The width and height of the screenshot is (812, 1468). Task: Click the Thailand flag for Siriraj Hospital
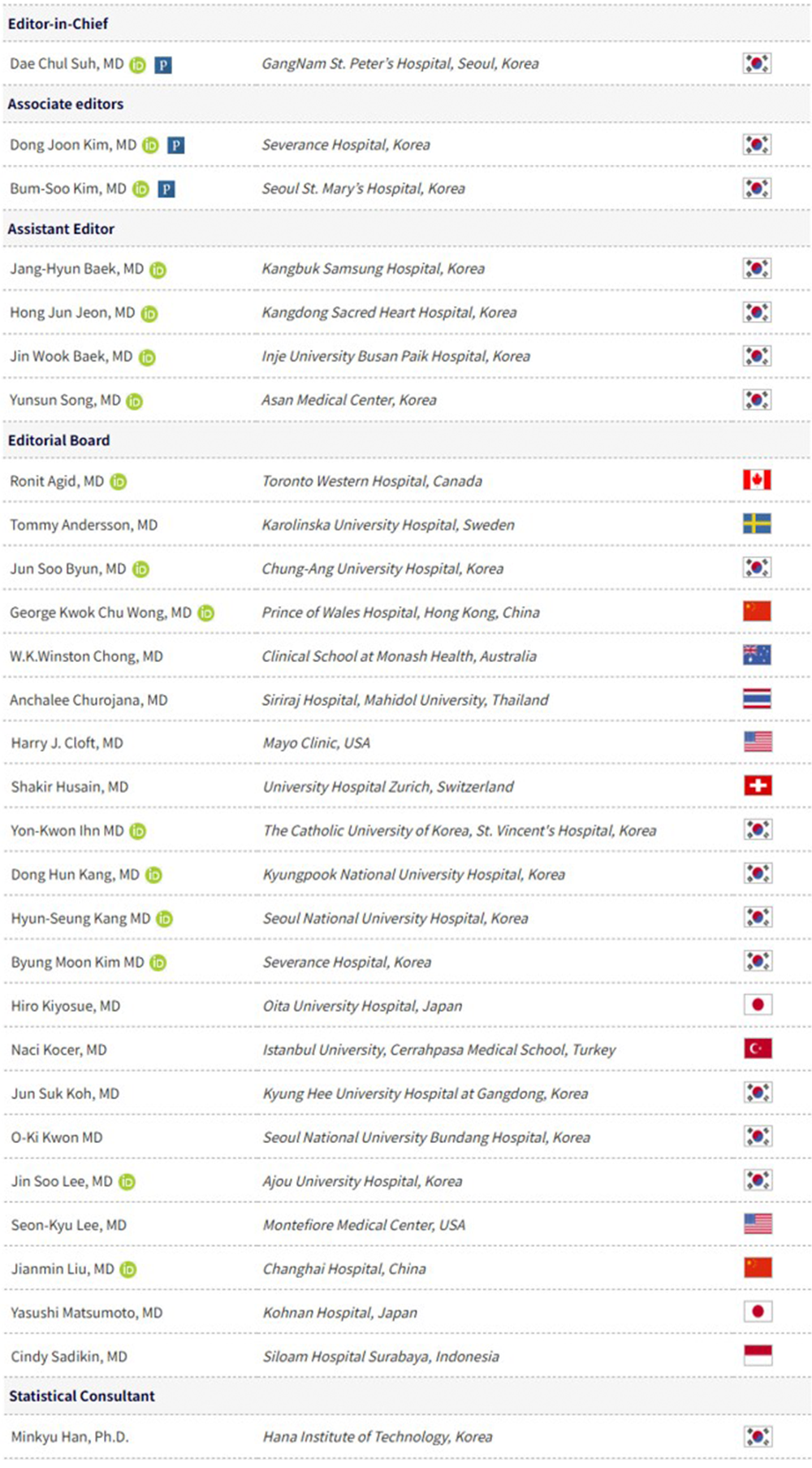(757, 699)
